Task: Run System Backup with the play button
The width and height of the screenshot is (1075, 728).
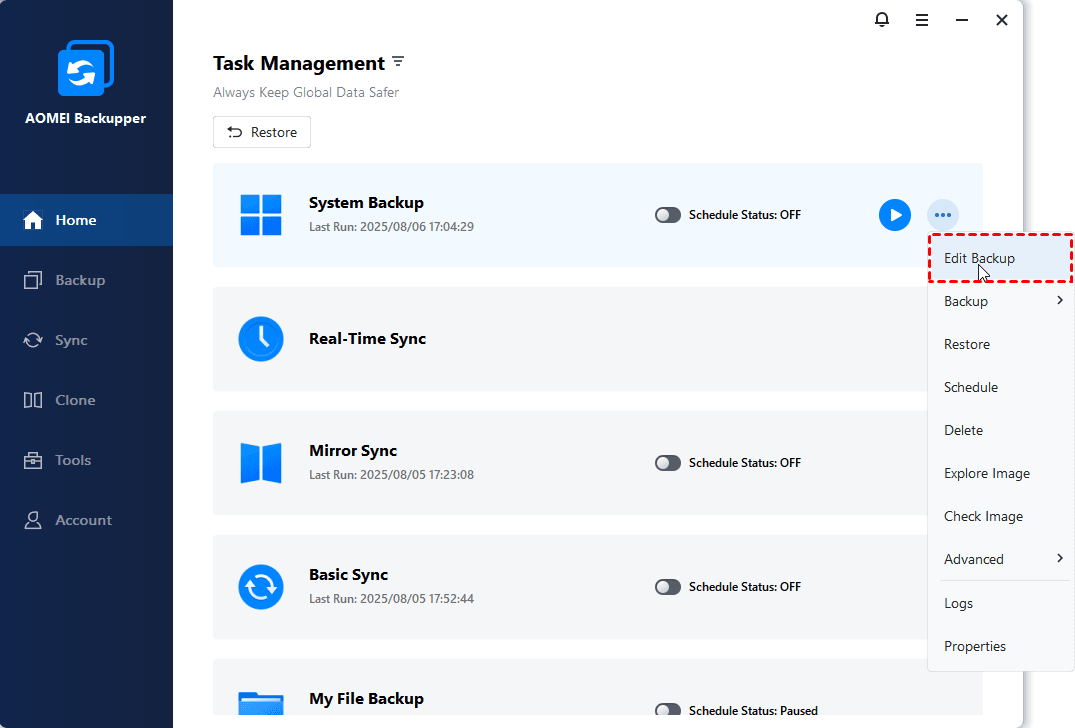Action: (895, 215)
